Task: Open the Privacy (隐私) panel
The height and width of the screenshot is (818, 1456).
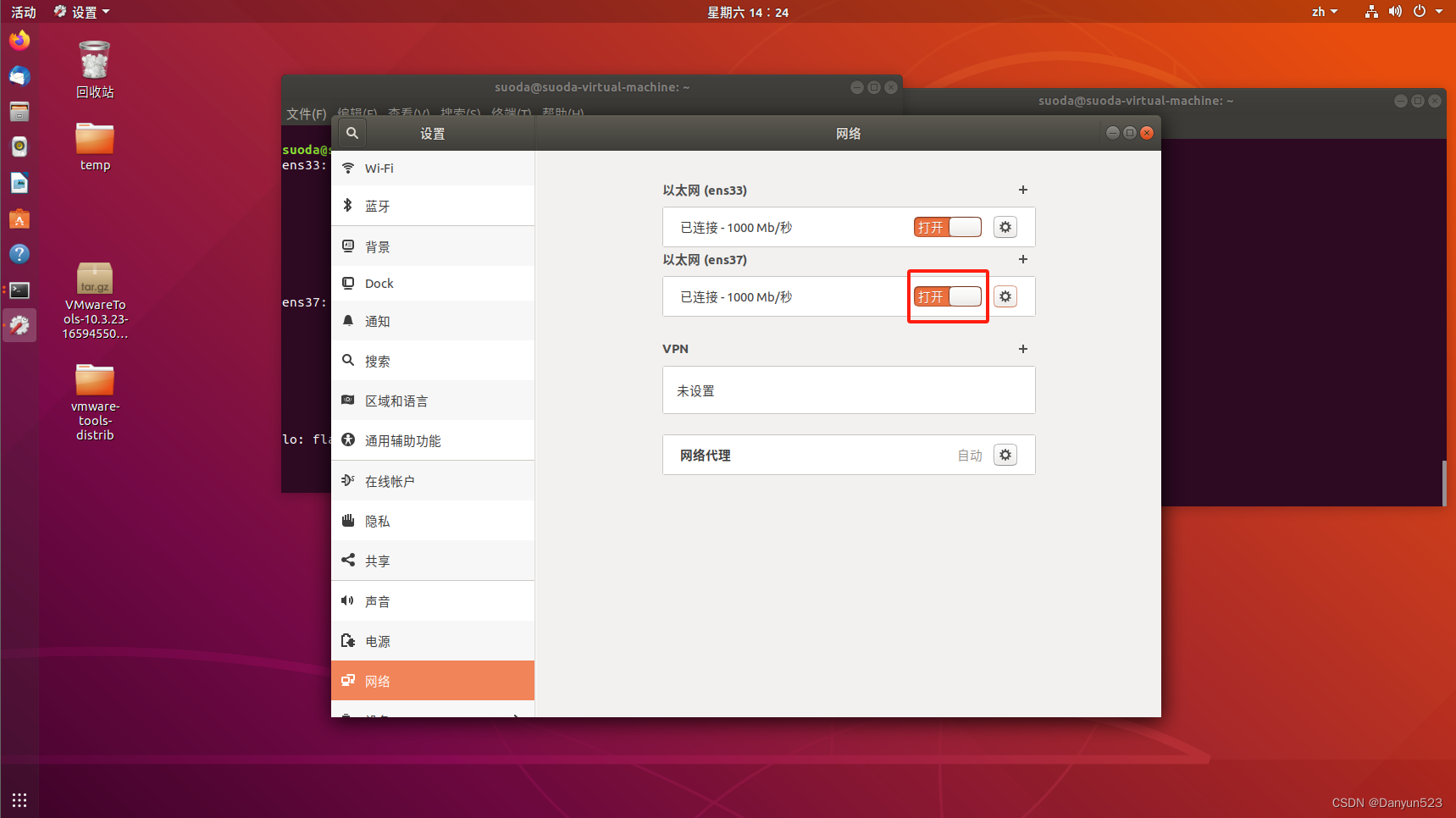Action: (433, 521)
